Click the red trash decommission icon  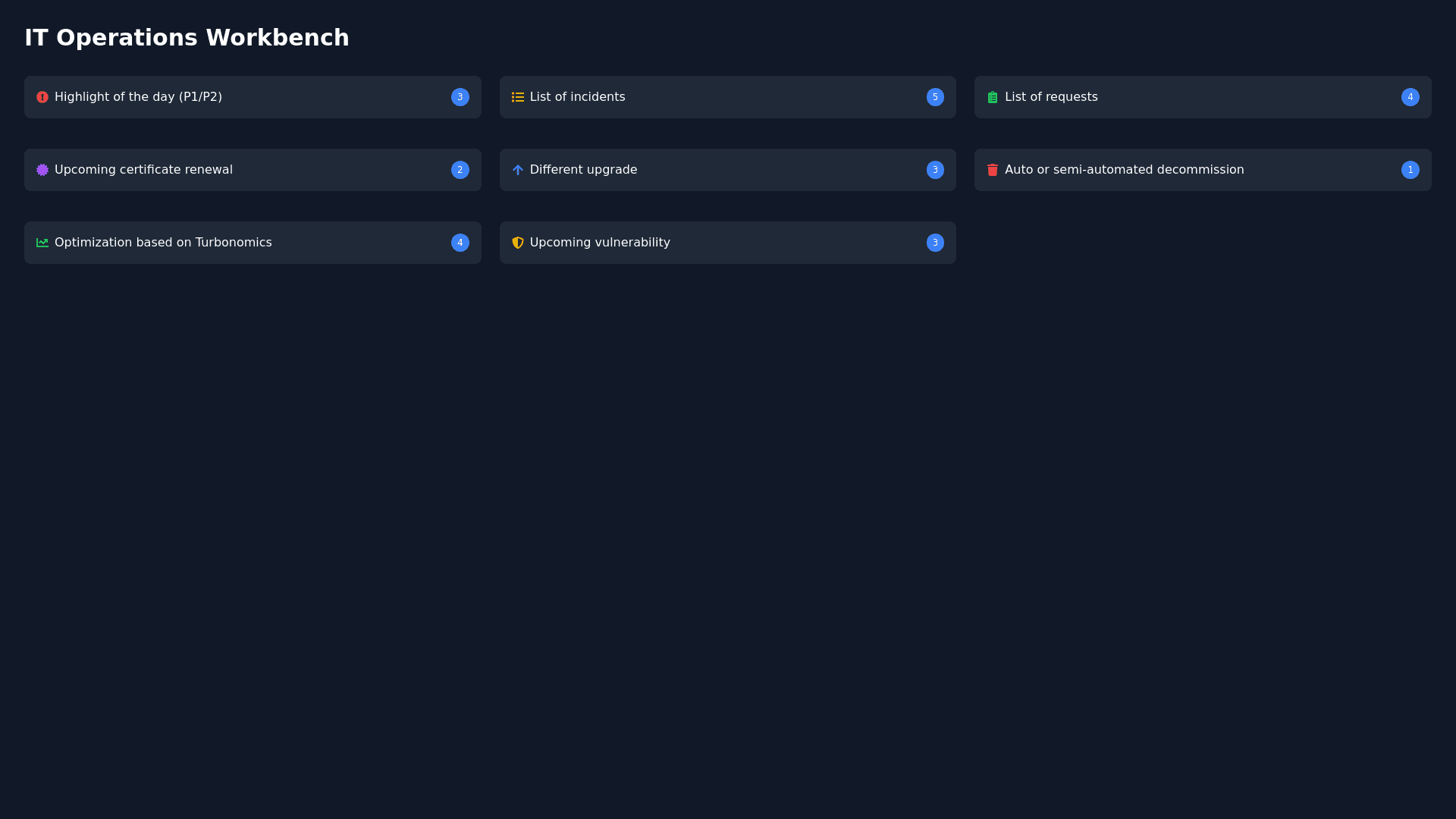993,170
